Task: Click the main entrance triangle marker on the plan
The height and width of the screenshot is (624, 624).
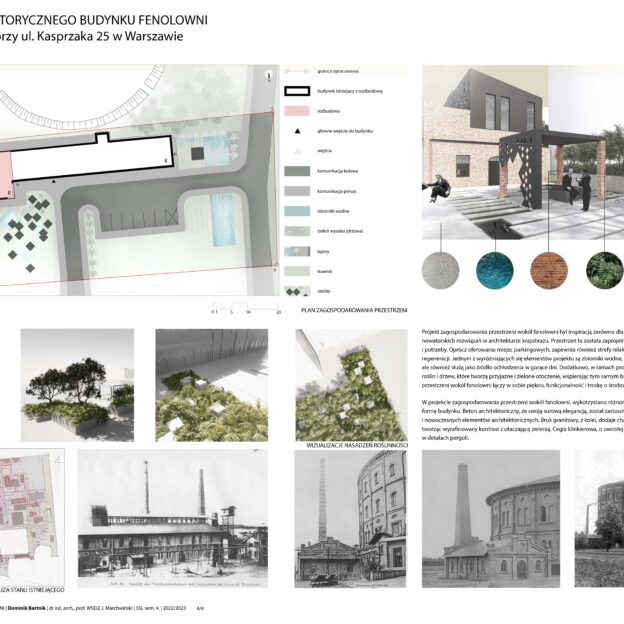Action: click(x=54, y=181)
